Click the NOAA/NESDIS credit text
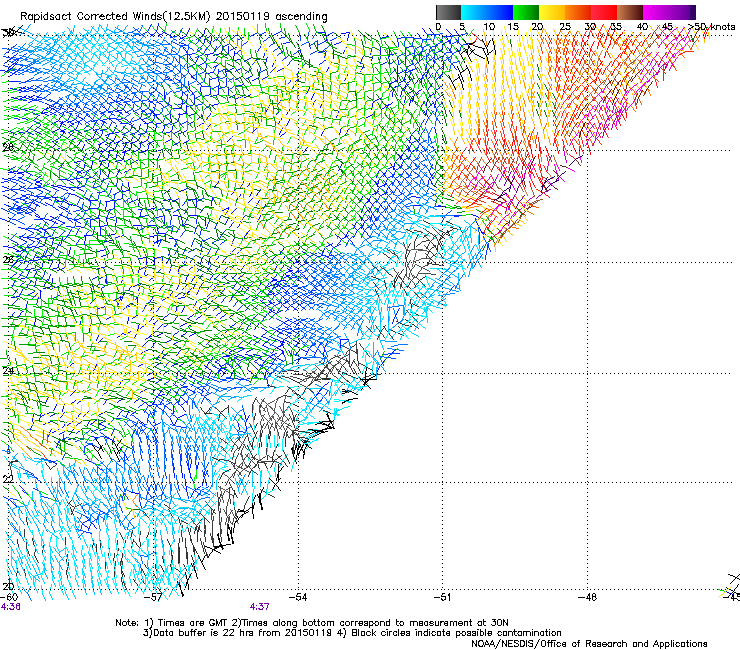The image size is (740, 650). click(x=589, y=644)
